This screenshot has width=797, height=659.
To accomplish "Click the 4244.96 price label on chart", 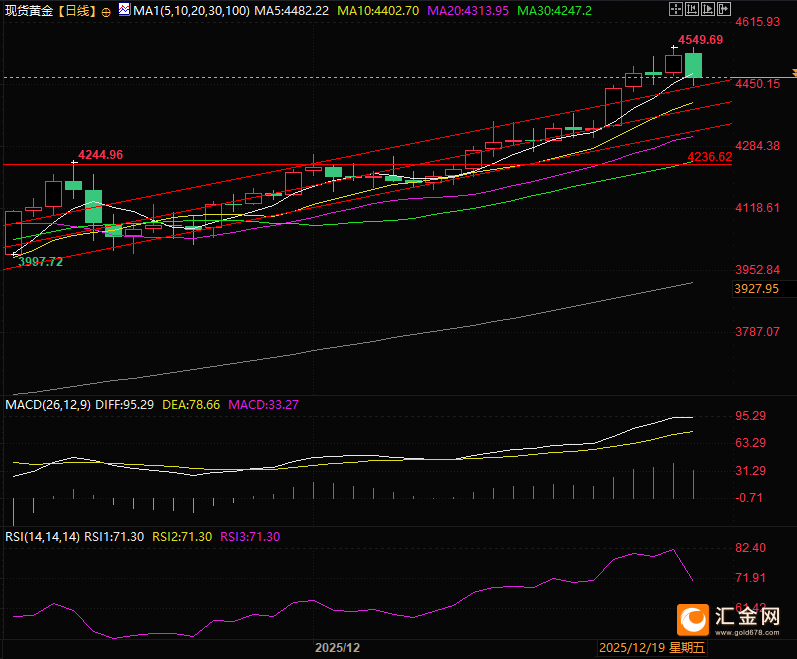I will 101,155.
